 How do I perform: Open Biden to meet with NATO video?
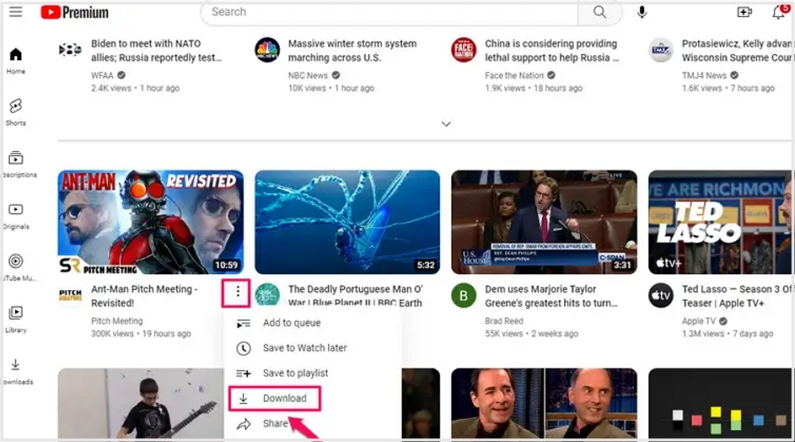pos(156,51)
